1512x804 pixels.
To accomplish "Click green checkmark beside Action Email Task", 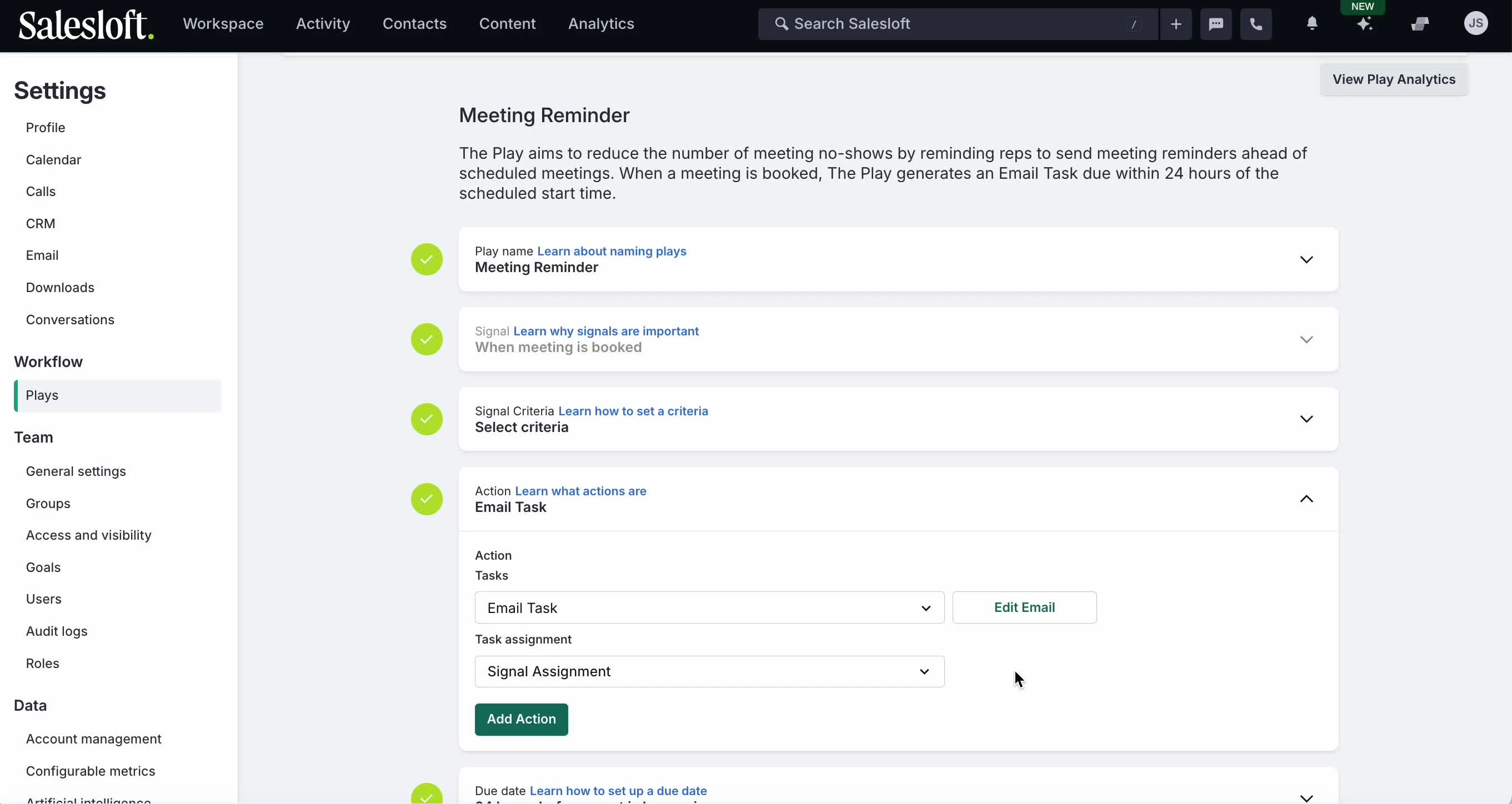I will click(427, 499).
